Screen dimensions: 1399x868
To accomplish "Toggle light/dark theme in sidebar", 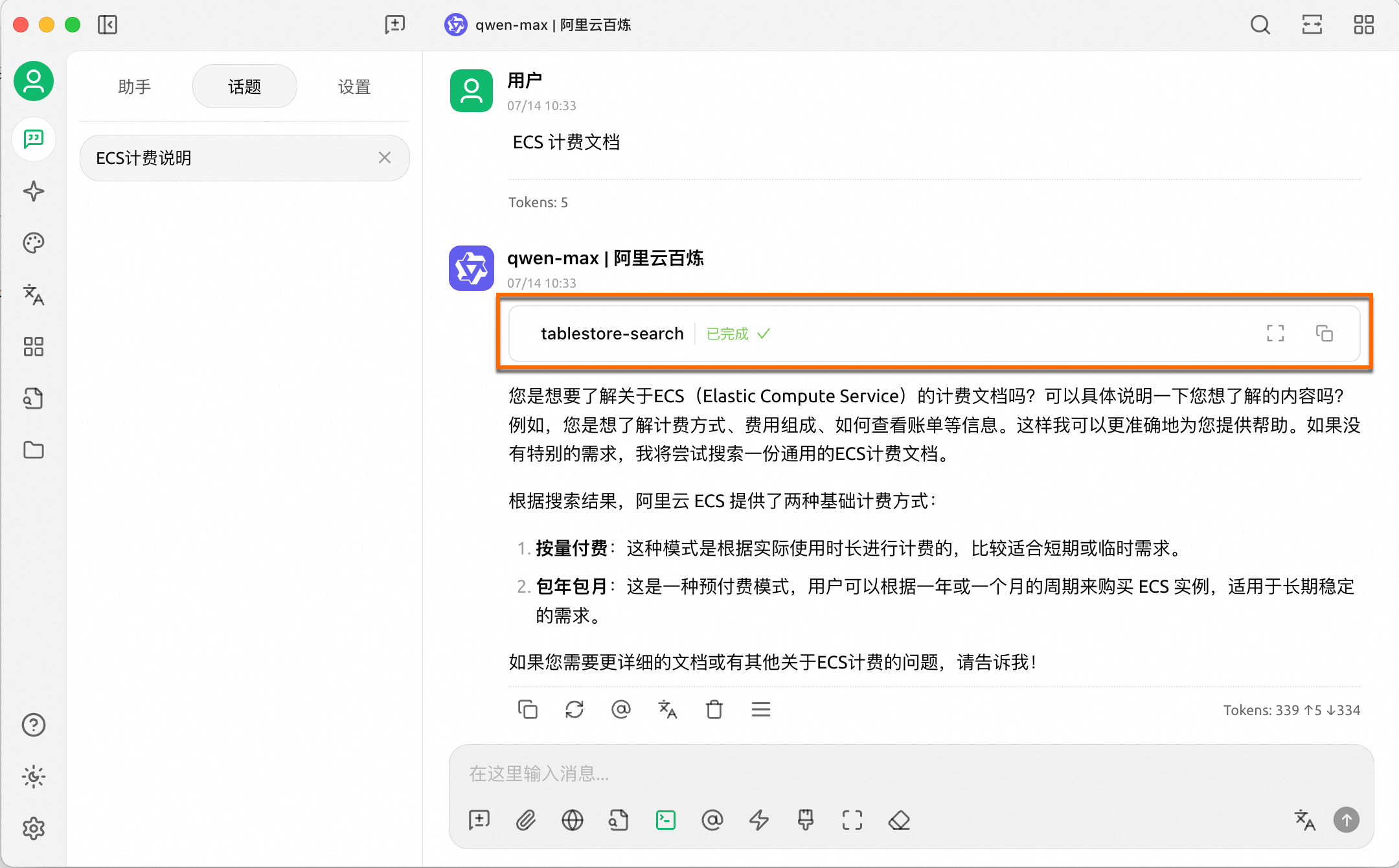I will pos(34,776).
